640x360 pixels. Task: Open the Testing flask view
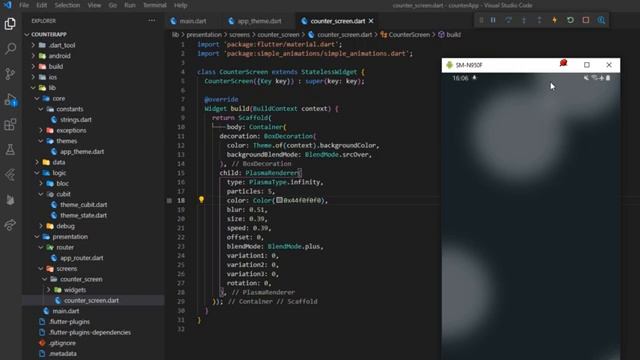(10, 149)
